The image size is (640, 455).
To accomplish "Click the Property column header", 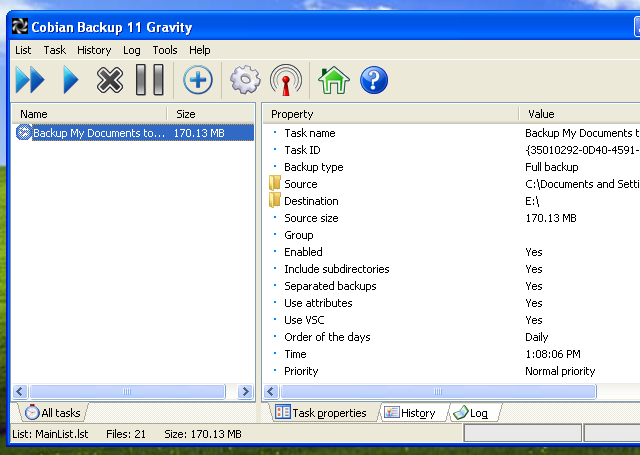I will pyautogui.click(x=391, y=114).
